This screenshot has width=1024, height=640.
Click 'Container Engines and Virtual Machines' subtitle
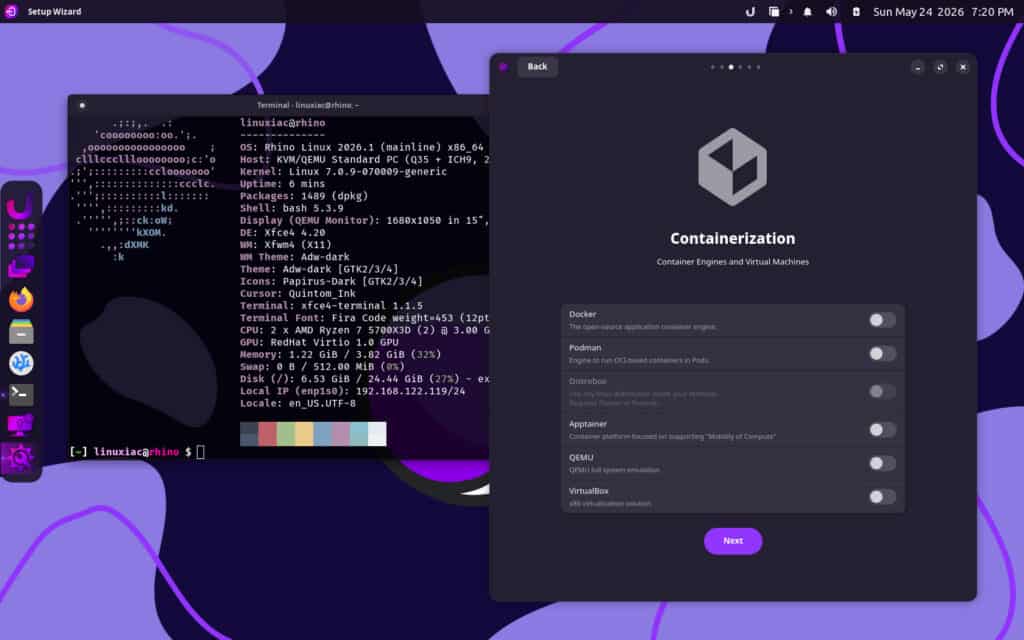coord(733,262)
